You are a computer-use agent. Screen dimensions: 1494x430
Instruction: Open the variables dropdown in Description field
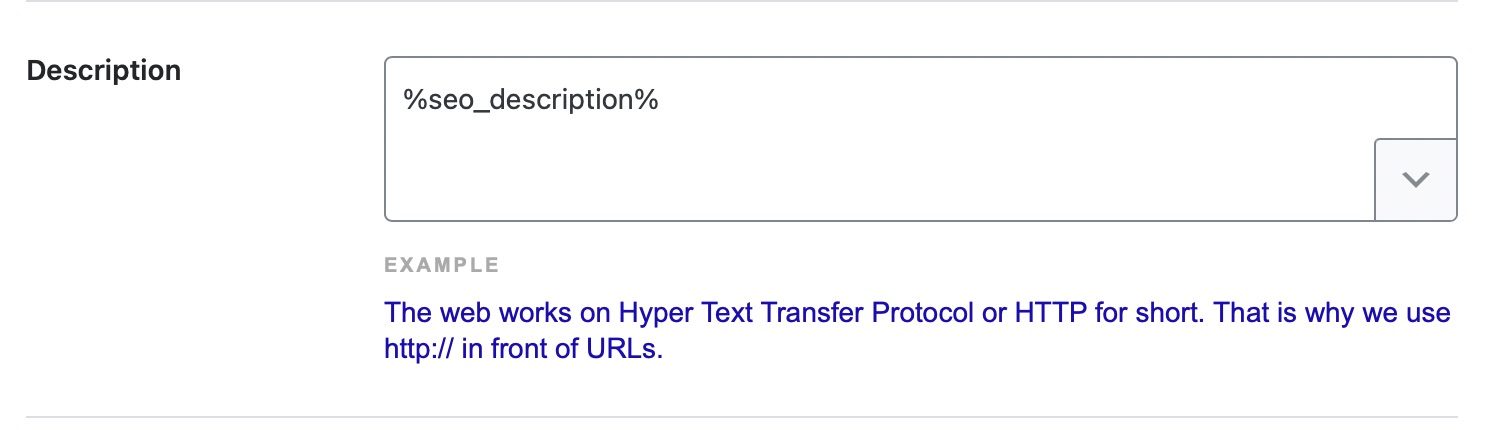1416,180
